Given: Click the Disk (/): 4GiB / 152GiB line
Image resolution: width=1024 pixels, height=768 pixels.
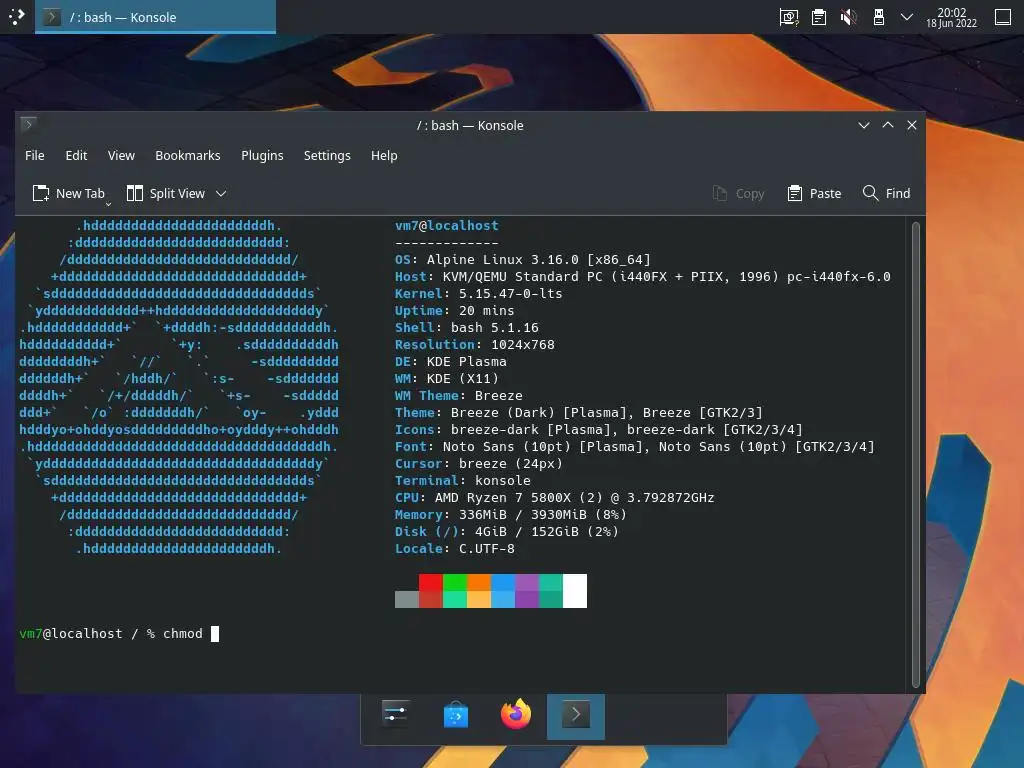Looking at the screenshot, I should (x=507, y=531).
